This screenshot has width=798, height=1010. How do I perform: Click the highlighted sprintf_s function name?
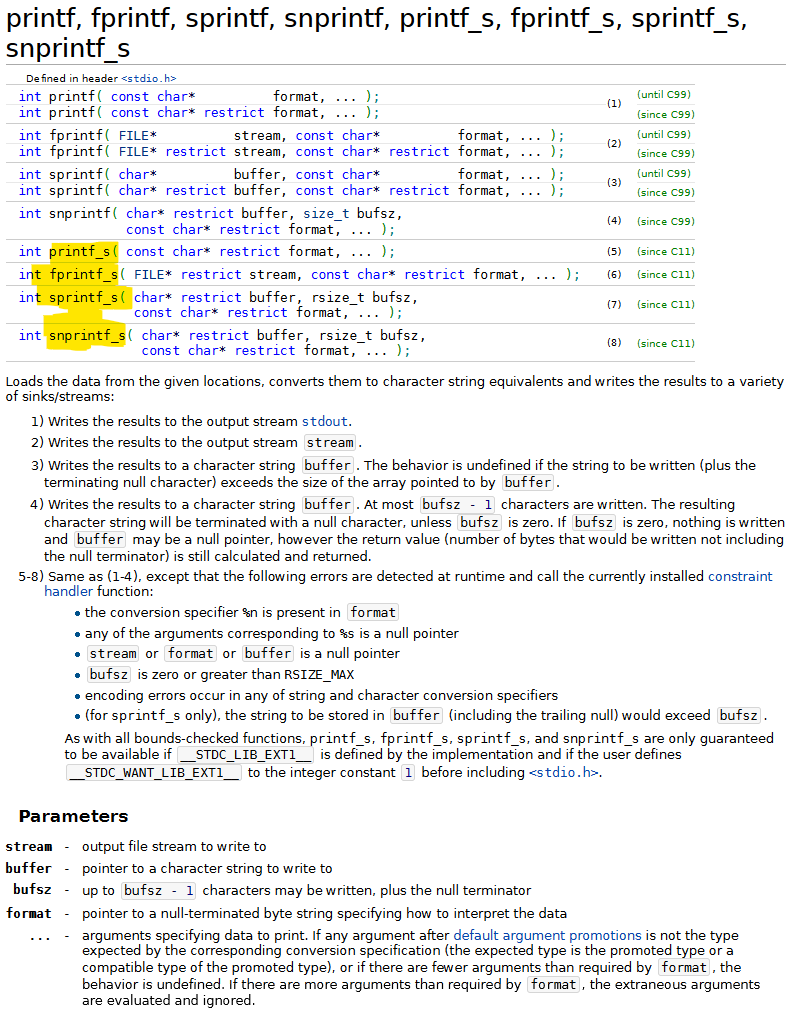[83, 298]
